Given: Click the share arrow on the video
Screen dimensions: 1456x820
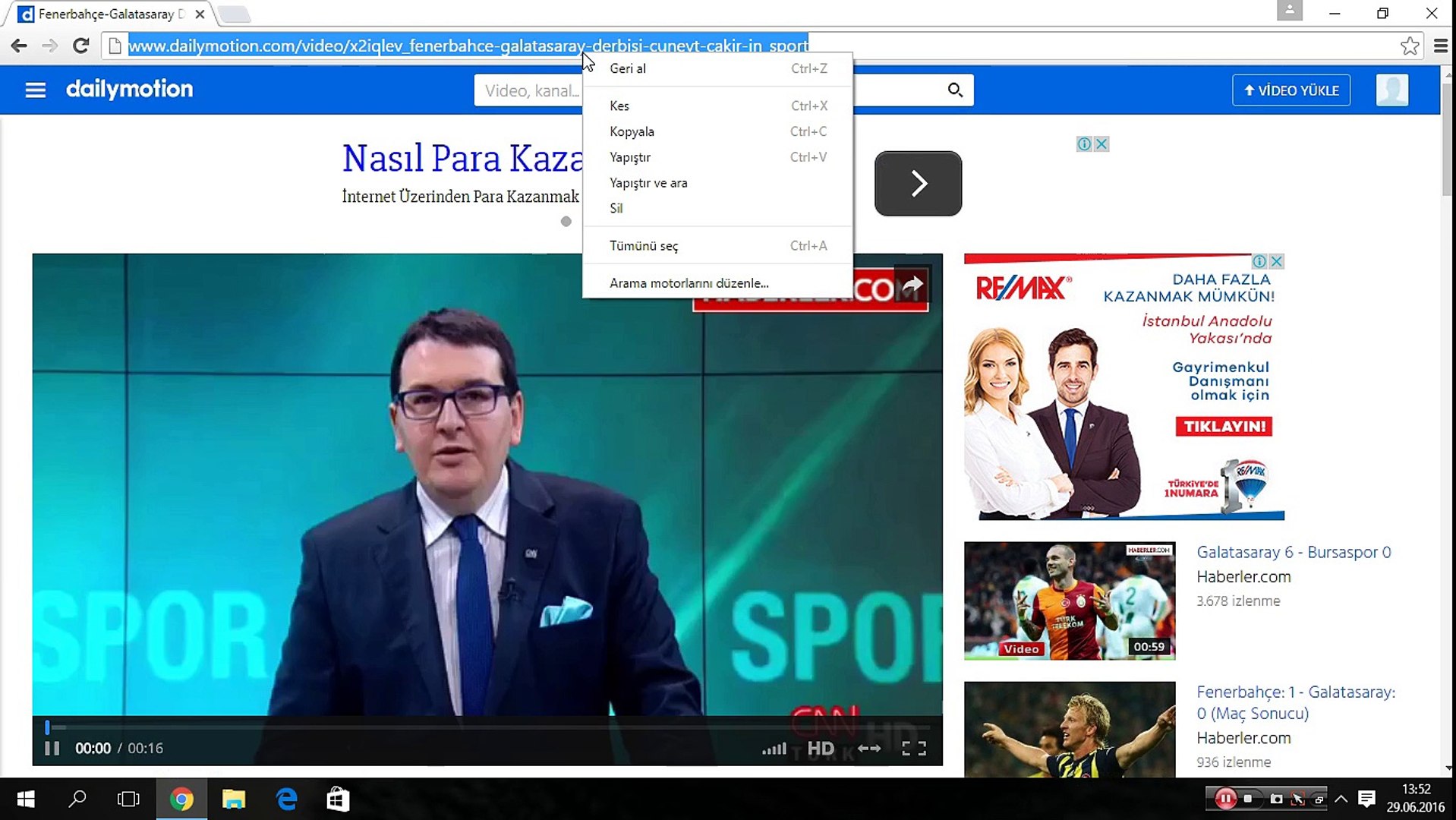Looking at the screenshot, I should point(912,285).
